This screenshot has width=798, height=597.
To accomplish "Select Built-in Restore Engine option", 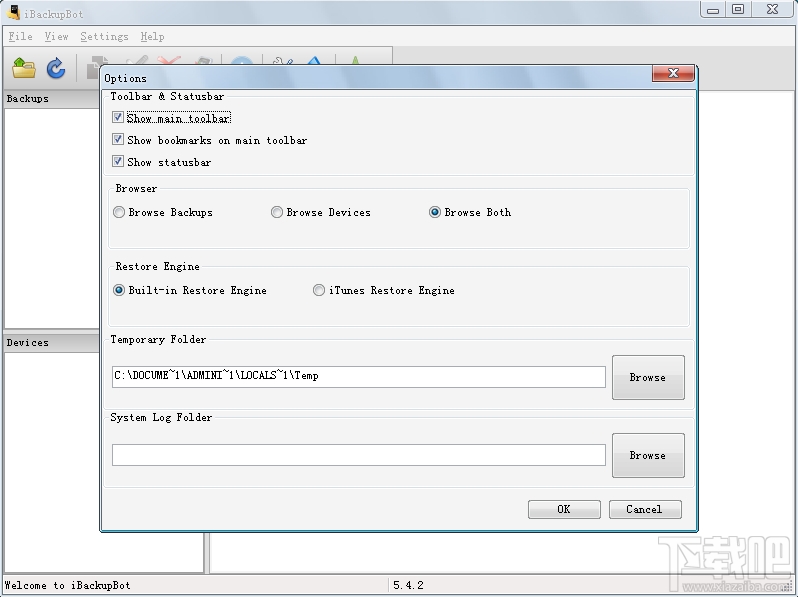I will pos(119,290).
